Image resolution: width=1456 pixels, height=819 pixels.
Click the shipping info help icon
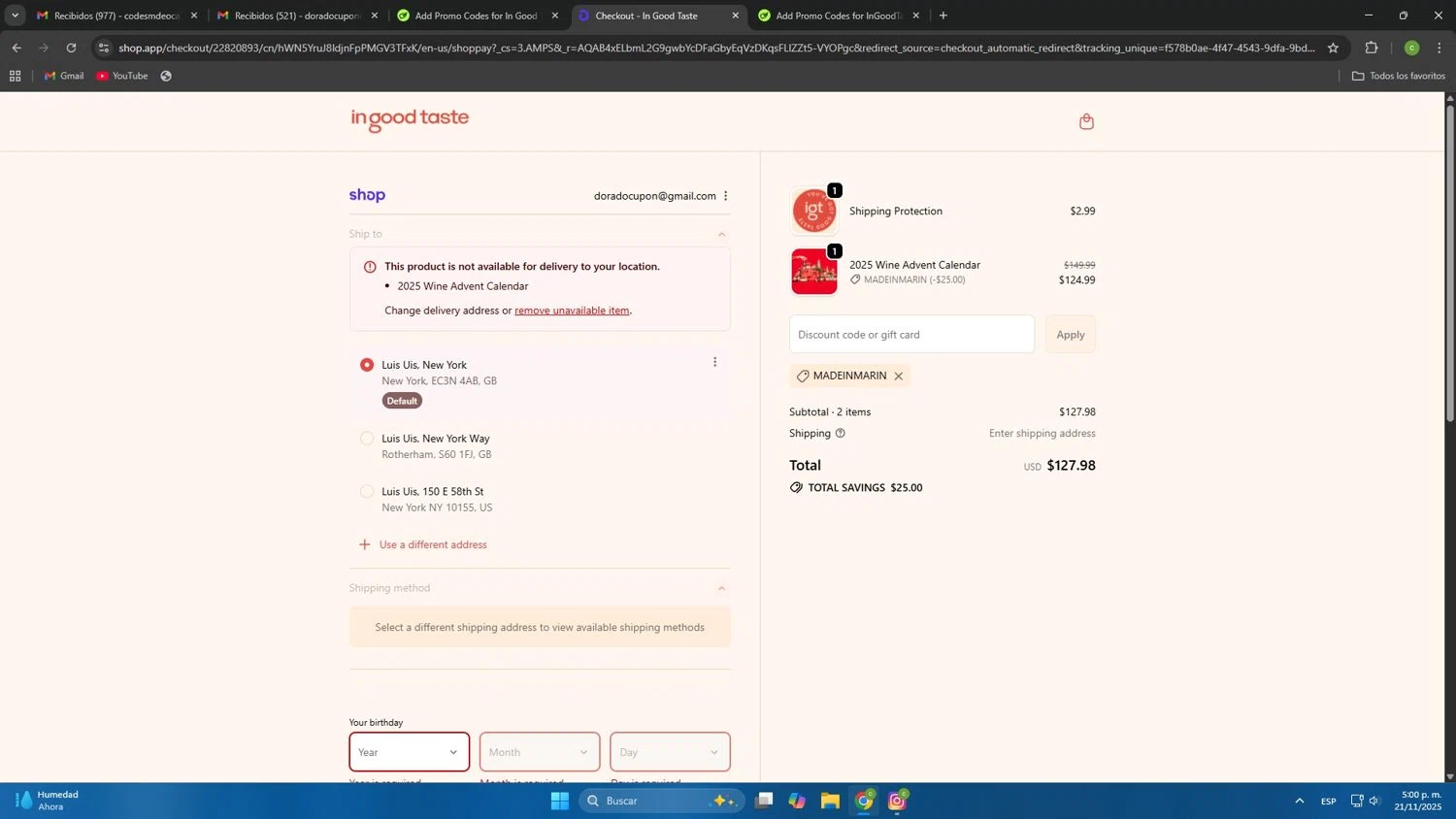pos(841,434)
